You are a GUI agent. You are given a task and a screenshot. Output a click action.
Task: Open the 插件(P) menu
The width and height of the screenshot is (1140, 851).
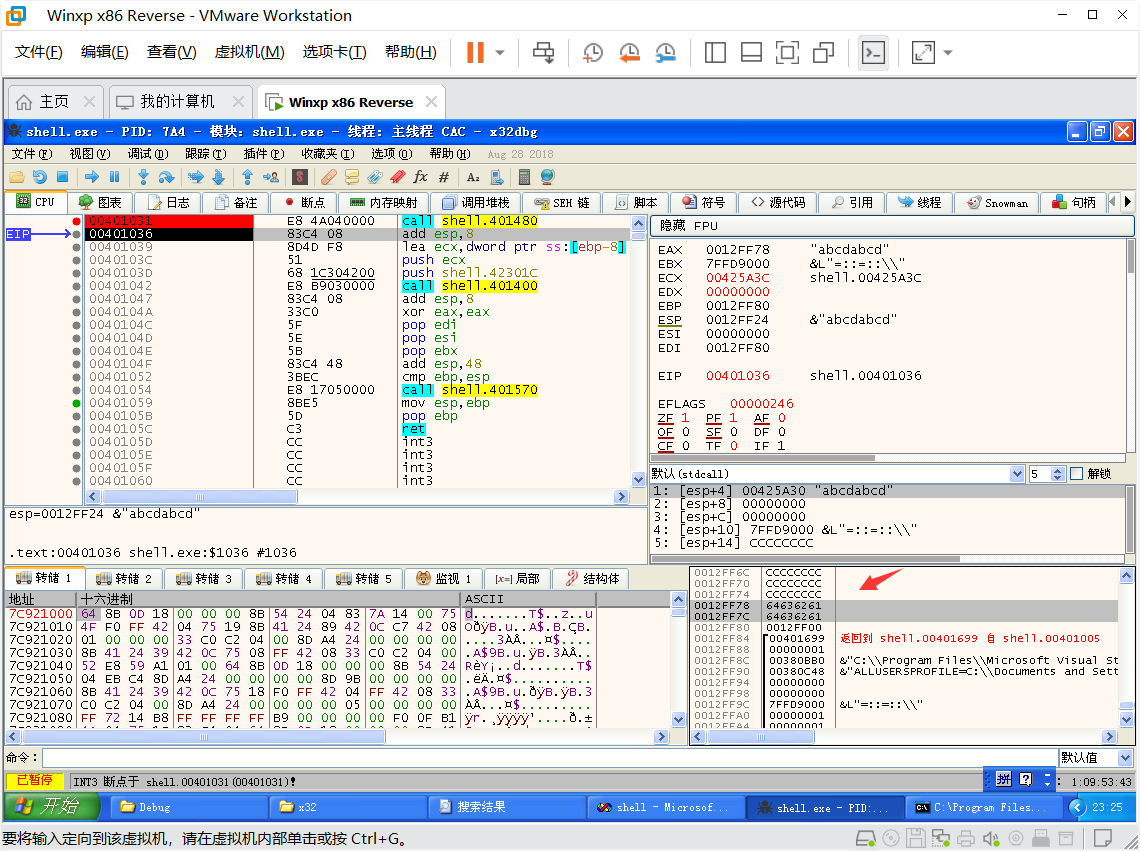click(x=263, y=154)
